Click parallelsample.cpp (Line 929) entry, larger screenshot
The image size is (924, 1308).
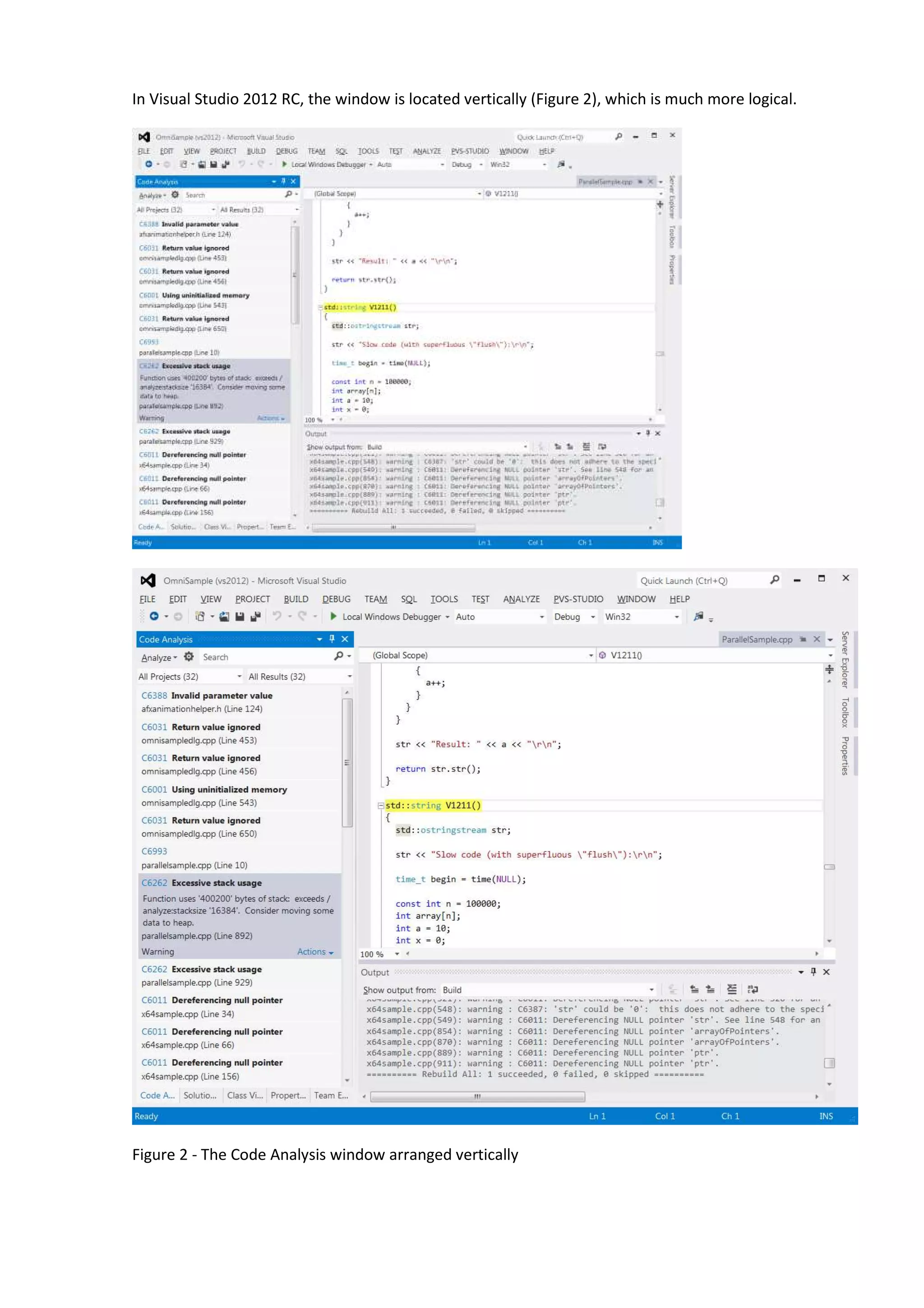pos(197,983)
